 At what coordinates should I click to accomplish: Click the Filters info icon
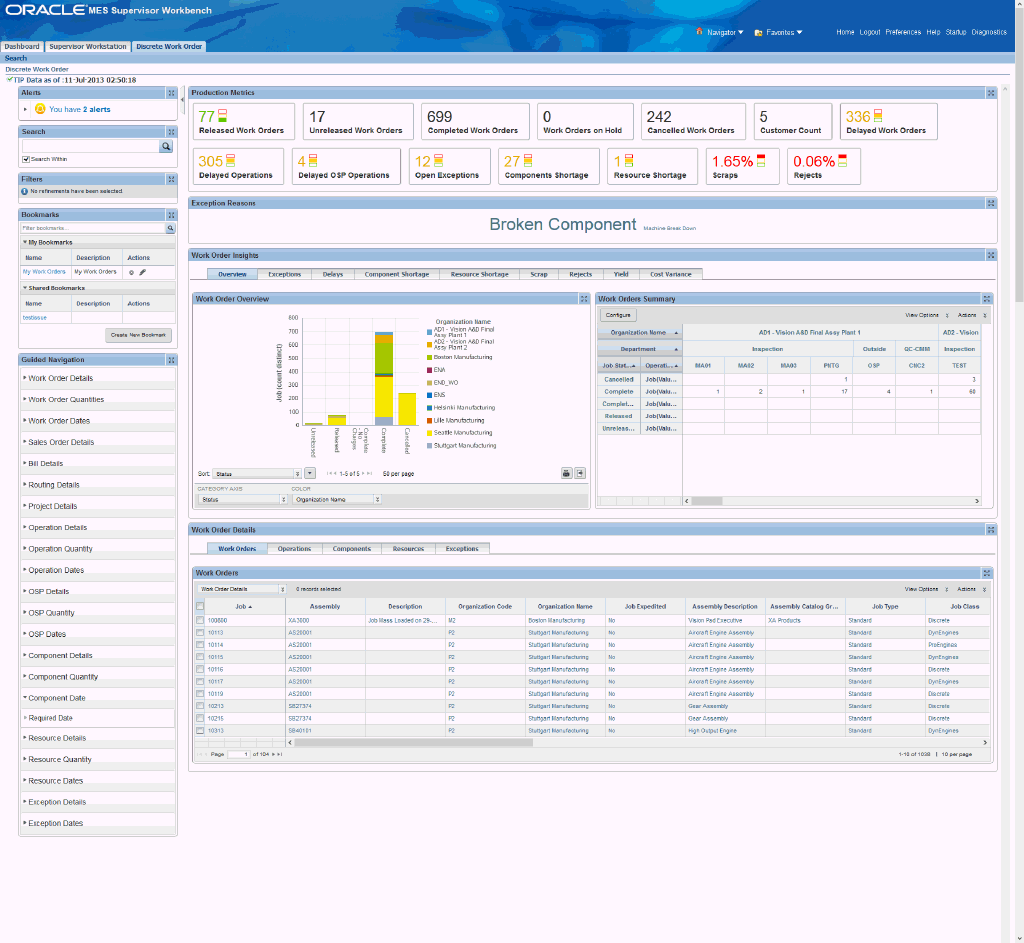(x=24, y=191)
